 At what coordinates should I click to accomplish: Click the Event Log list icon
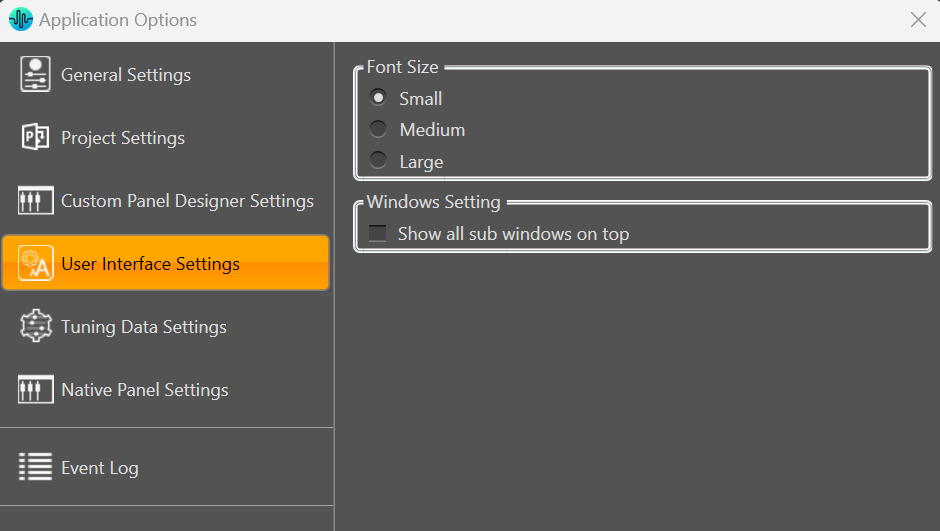[35, 467]
